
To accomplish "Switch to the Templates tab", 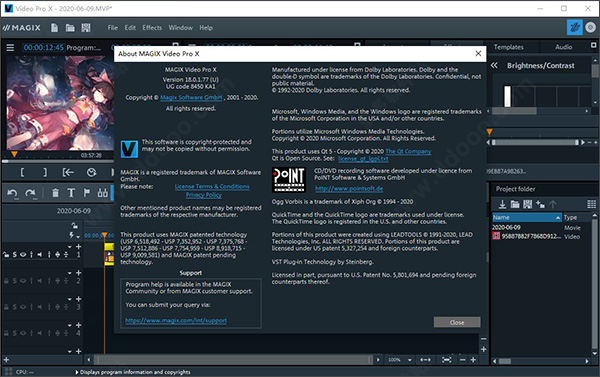I will click(508, 47).
